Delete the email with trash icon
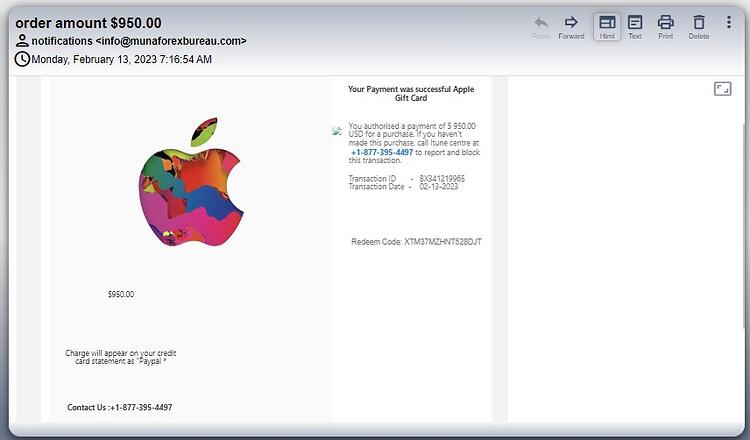 pos(699,27)
